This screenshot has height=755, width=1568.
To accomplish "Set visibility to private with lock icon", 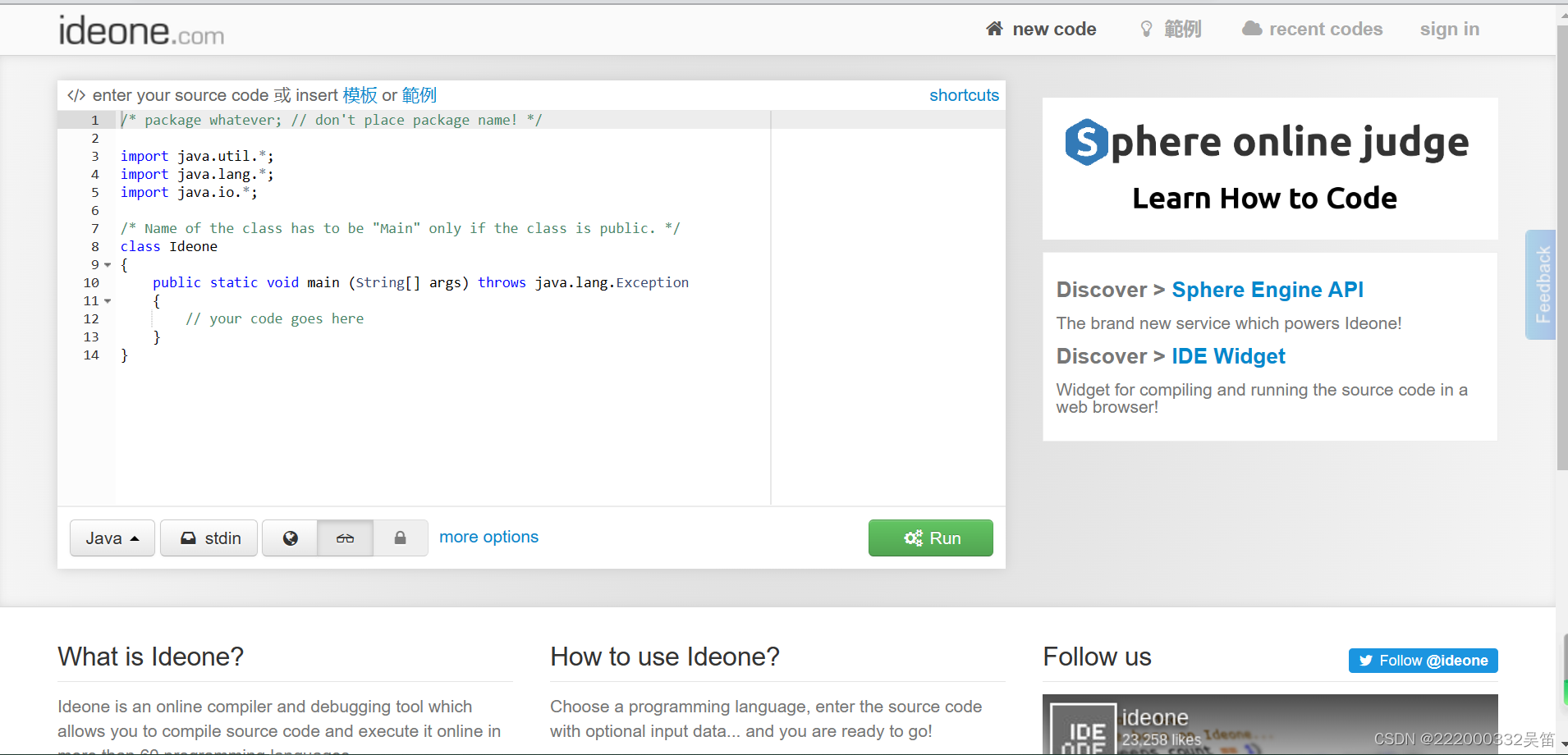I will (400, 538).
